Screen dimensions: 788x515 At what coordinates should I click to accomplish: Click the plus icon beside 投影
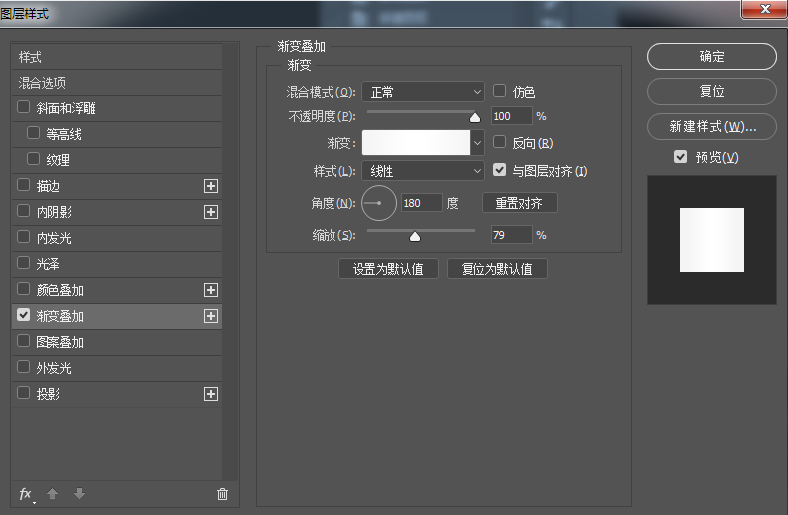point(211,394)
